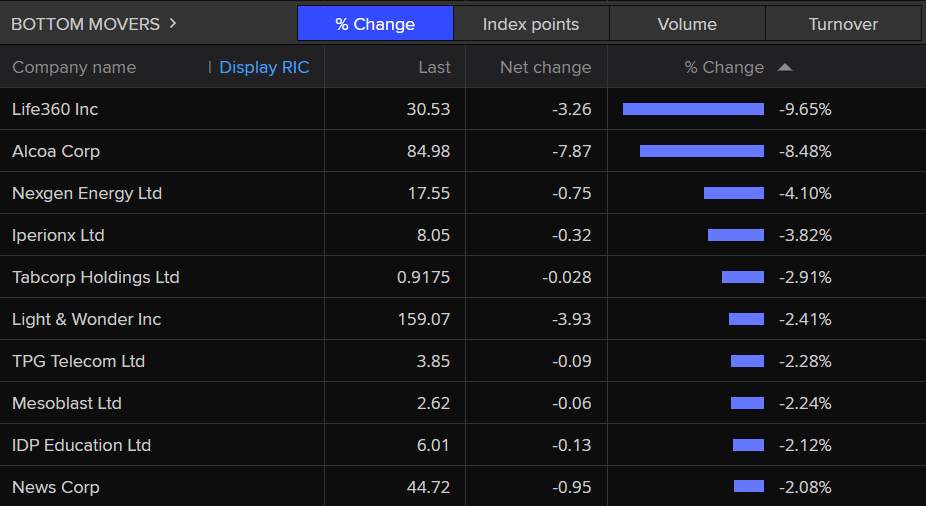The width and height of the screenshot is (926, 506).
Task: Click the Alcoa -8.48% change bar
Action: [x=701, y=151]
